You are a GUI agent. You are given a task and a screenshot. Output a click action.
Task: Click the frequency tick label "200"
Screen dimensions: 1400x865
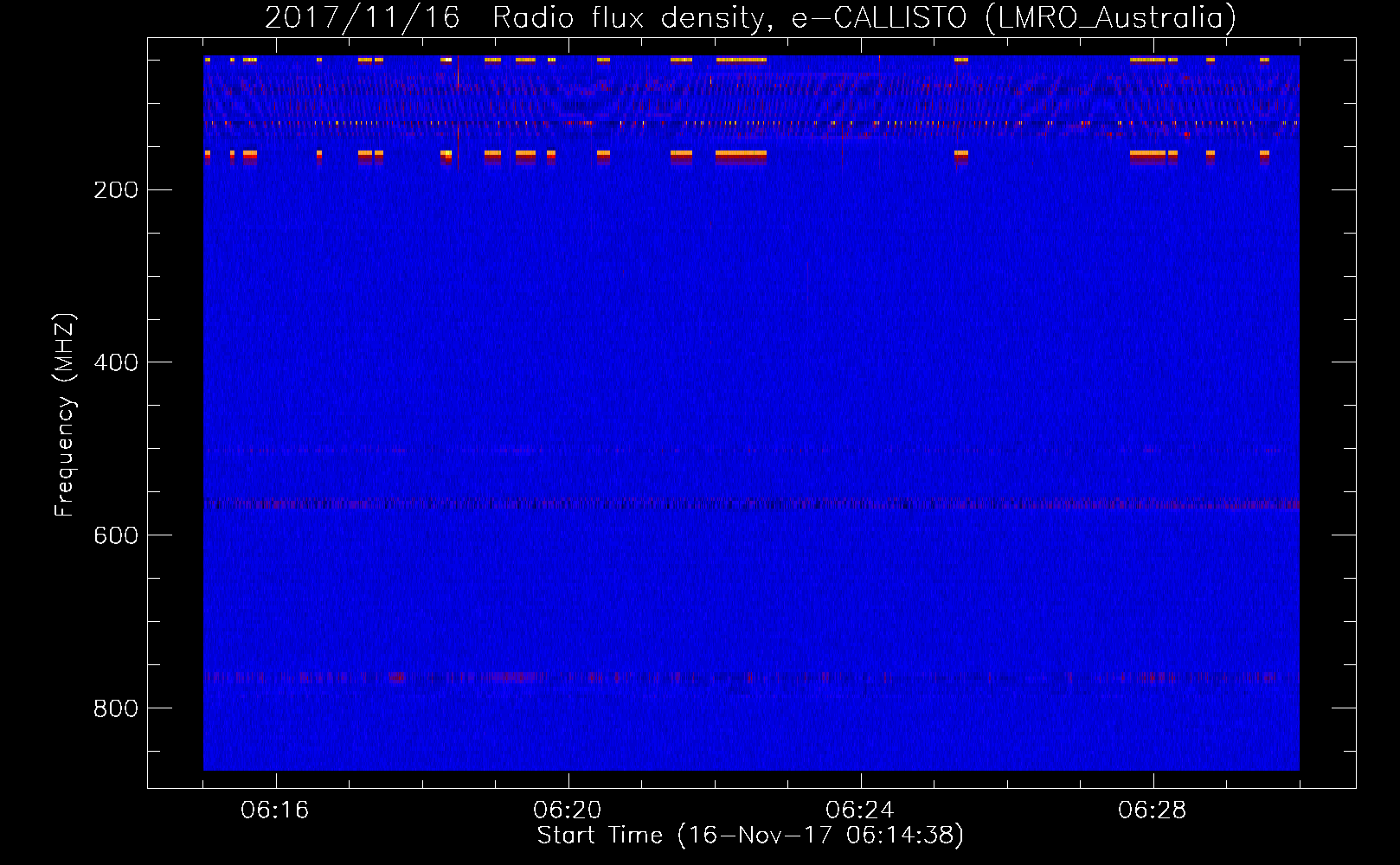116,190
